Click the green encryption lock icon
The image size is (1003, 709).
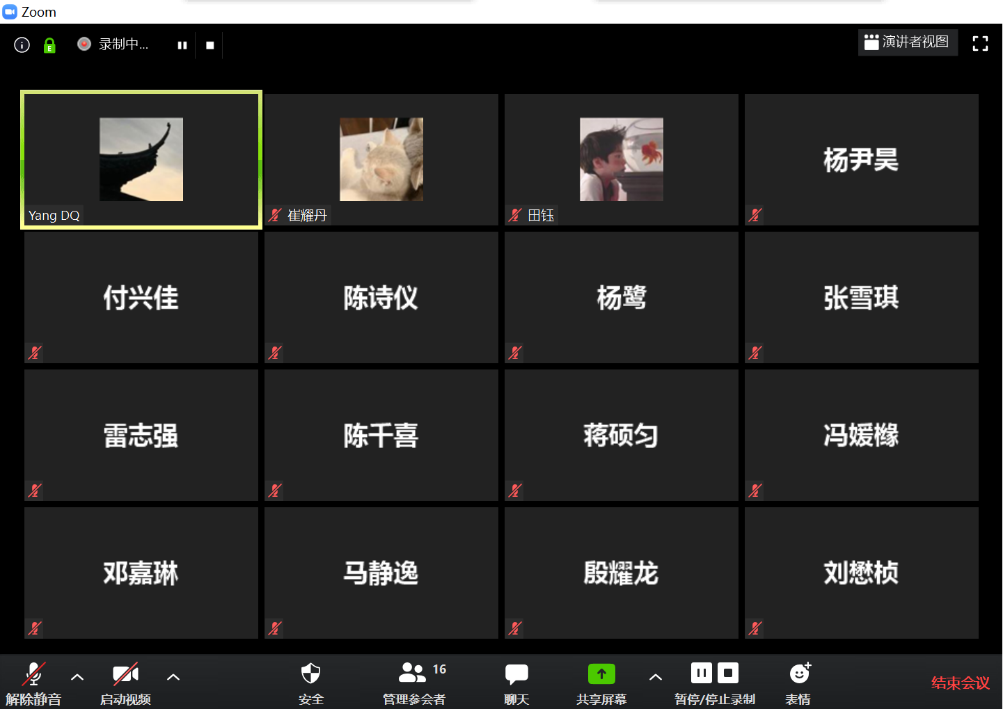(49, 45)
